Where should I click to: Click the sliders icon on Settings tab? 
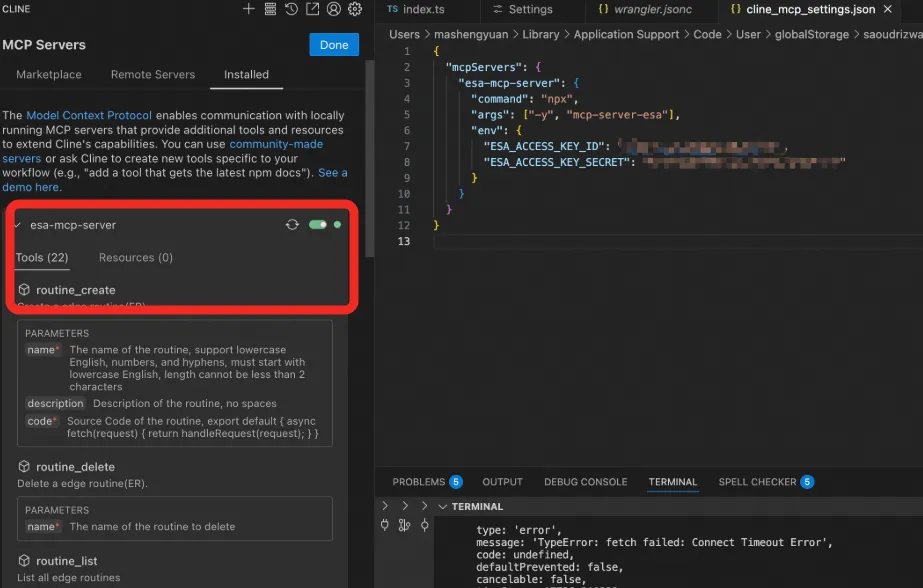coord(498,9)
